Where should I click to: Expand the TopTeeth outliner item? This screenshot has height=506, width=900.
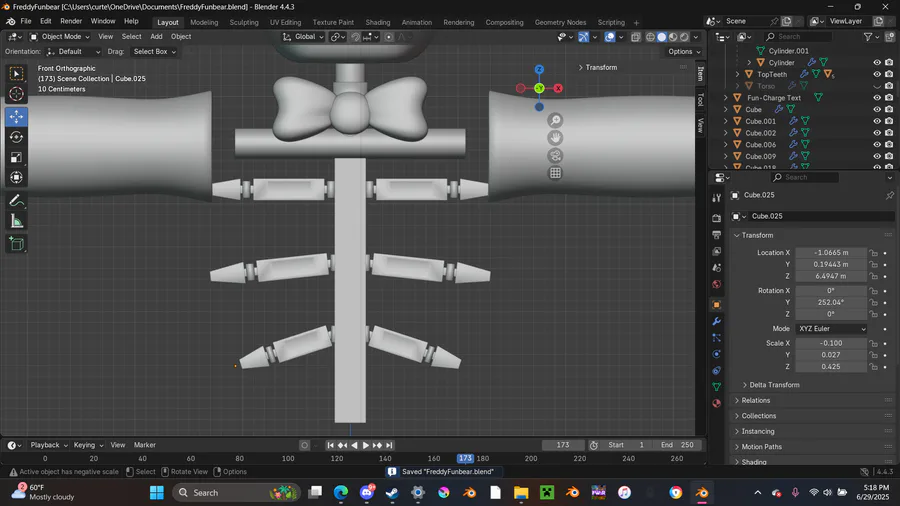tap(738, 74)
